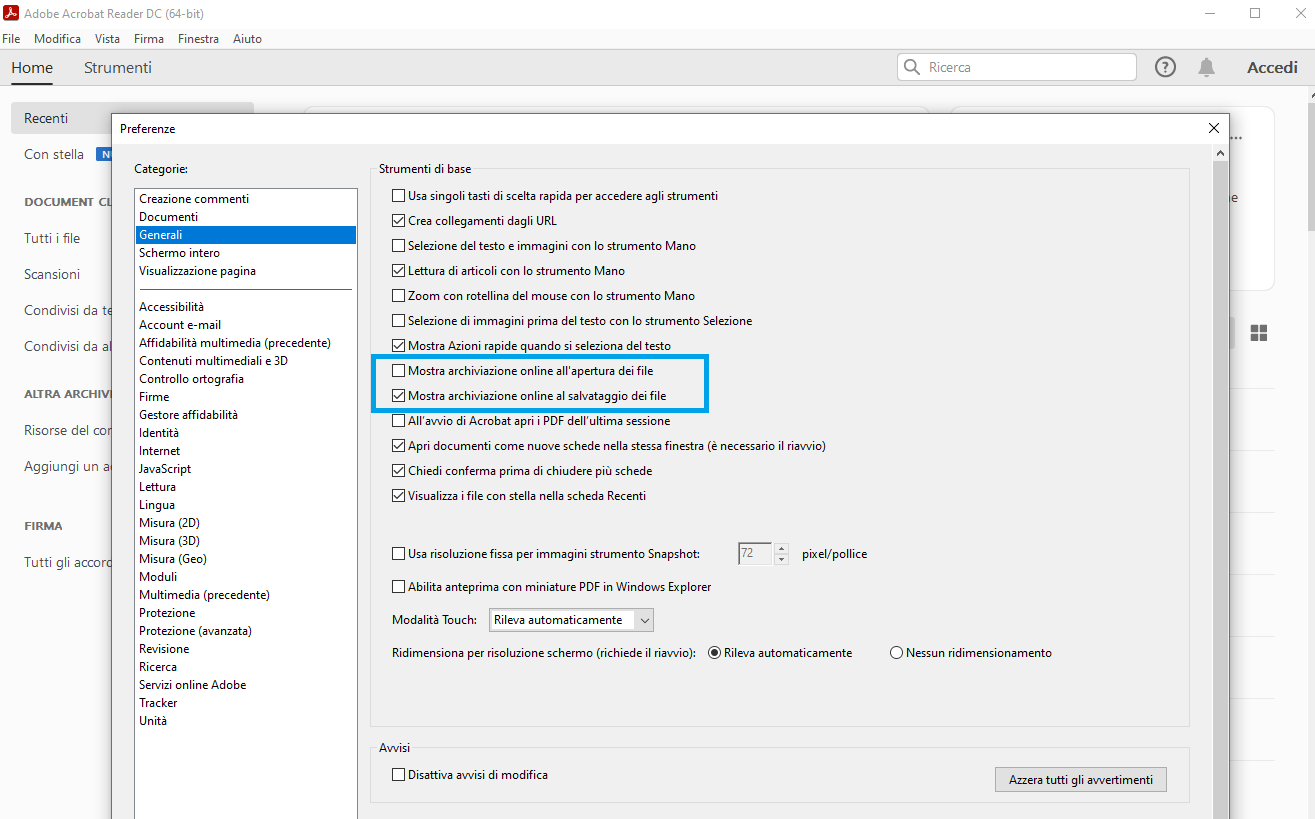This screenshot has height=819, width=1315.
Task: Open the Firma menu
Action: tap(149, 39)
